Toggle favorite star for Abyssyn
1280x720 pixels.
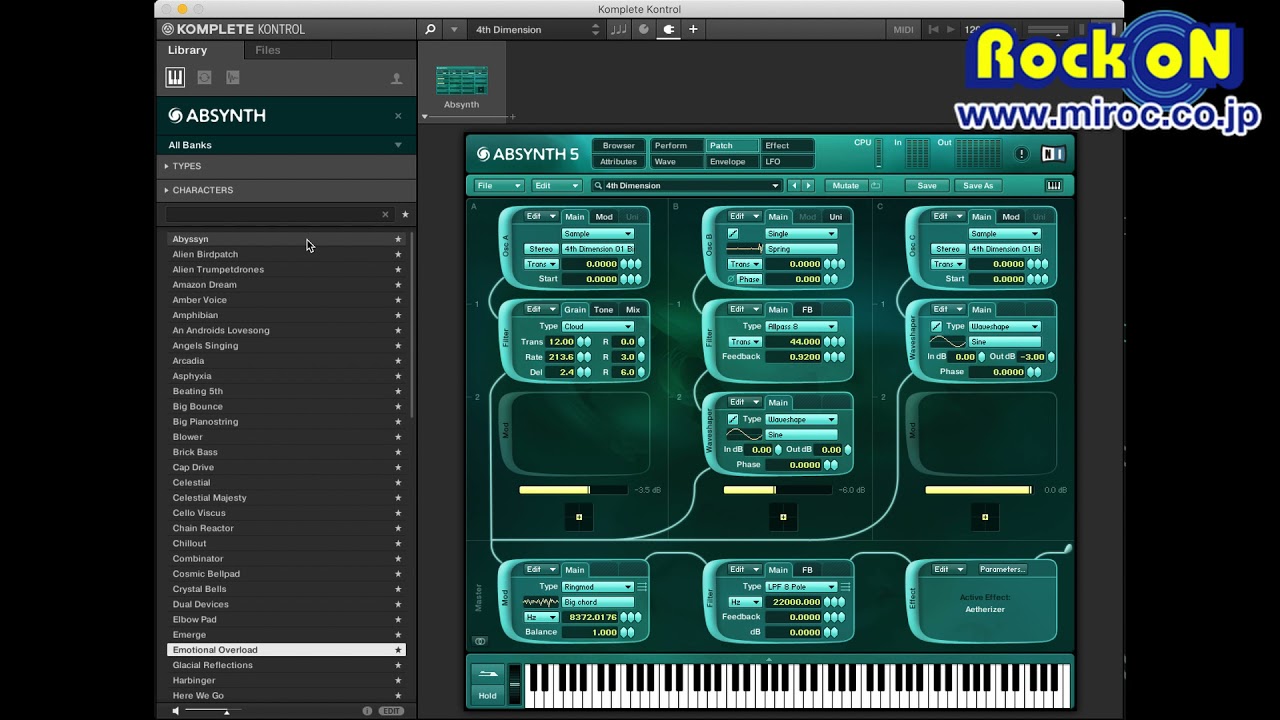(x=398, y=239)
